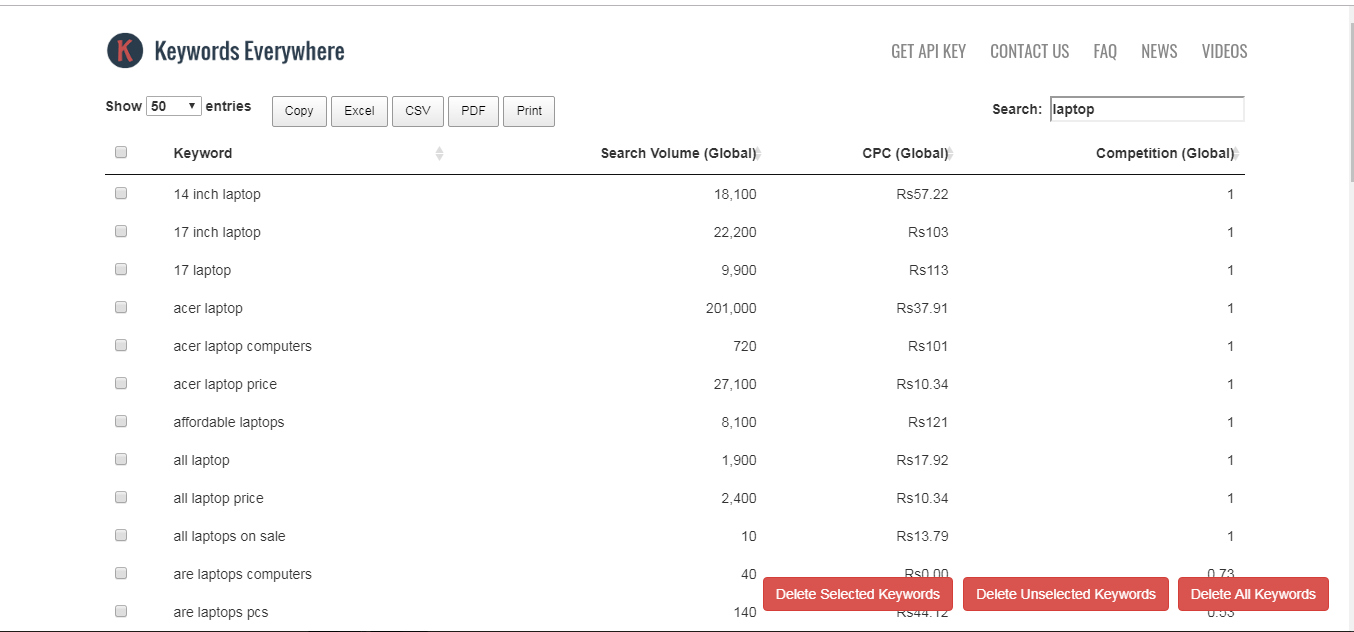Check the 'affordable laptops' row checkbox
Screen dimensions: 1354x632
point(121,421)
